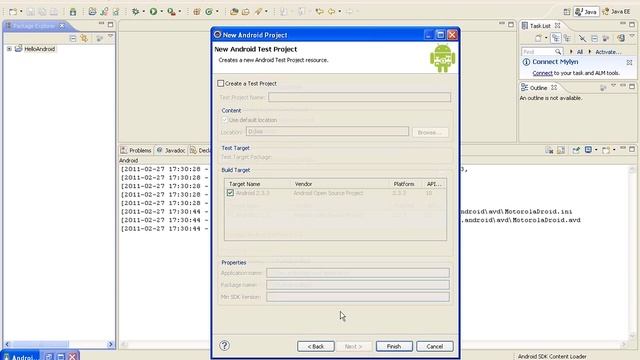Toggle the Categorized view icon in the Task List
640x360 pixels.
(556, 38)
